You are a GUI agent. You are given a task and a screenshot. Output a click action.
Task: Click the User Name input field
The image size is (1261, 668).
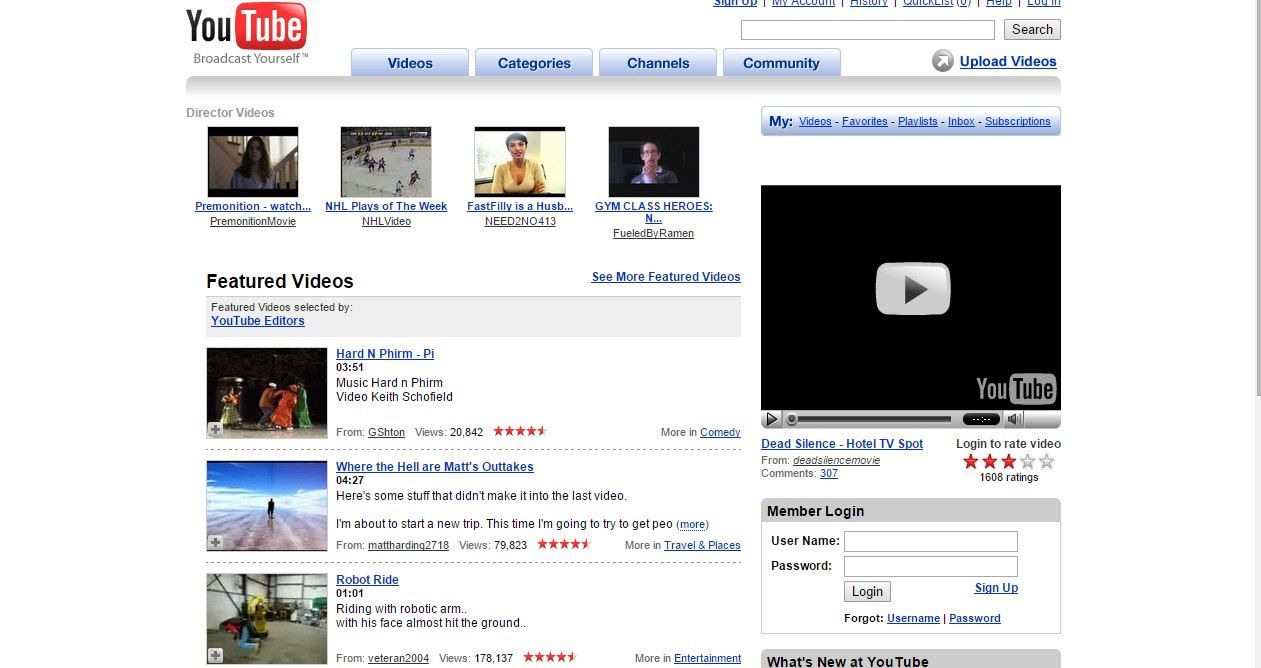coord(930,541)
